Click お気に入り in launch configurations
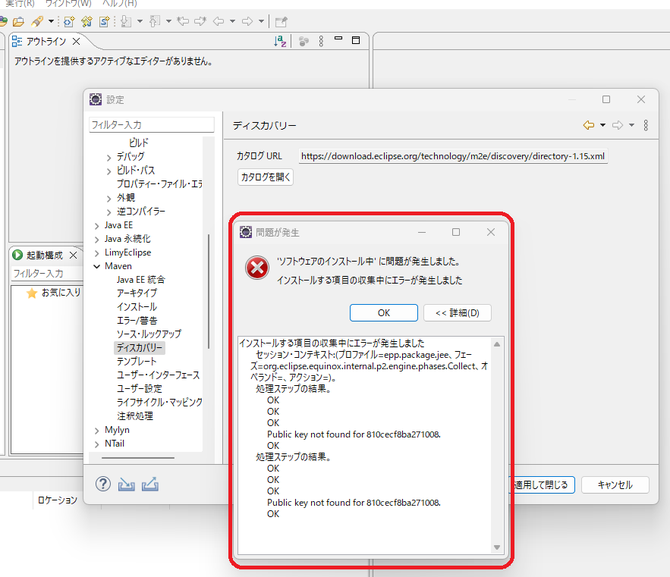The height and width of the screenshot is (577, 670). click(61, 292)
